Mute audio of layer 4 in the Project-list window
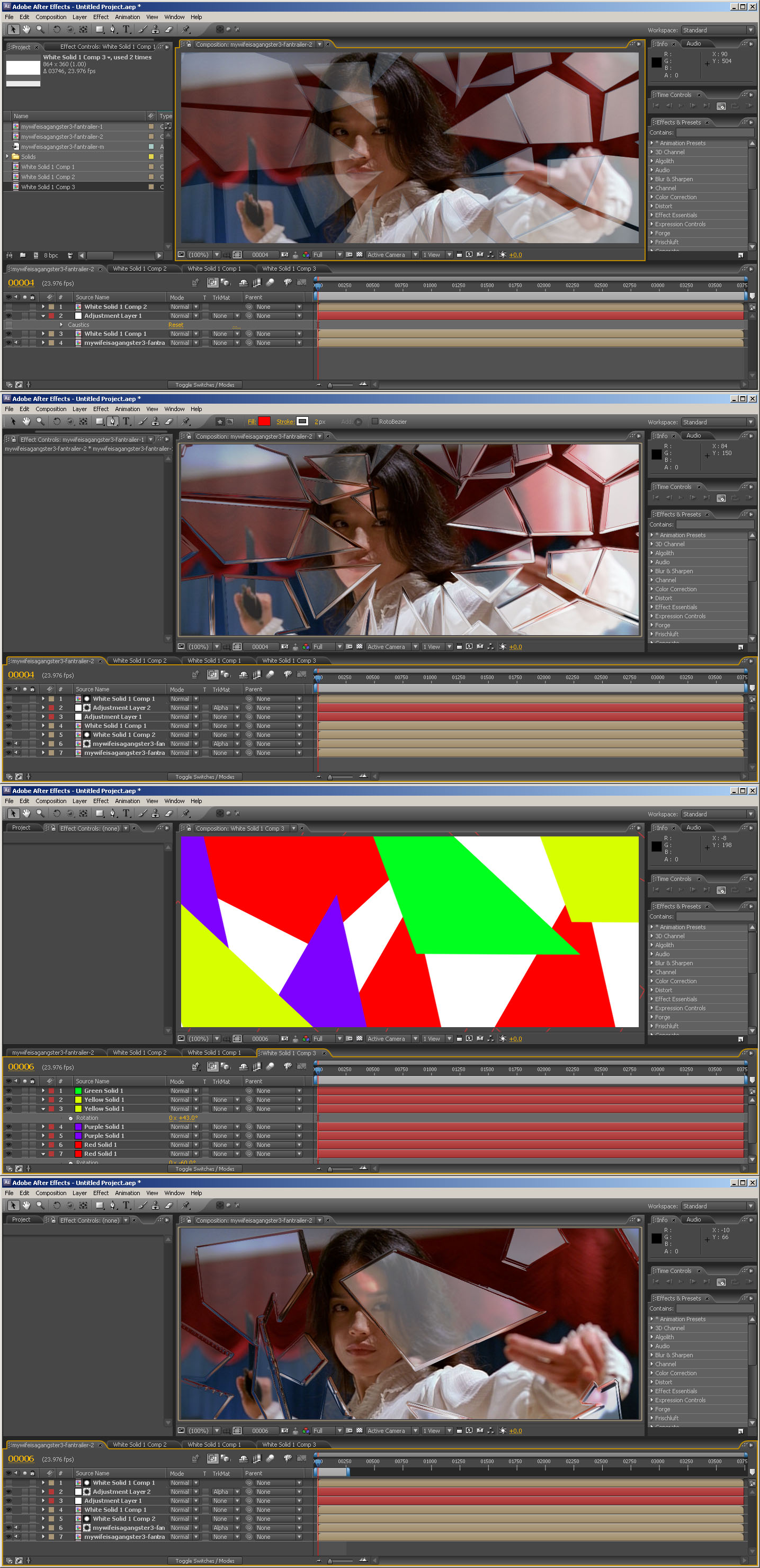 [16, 343]
